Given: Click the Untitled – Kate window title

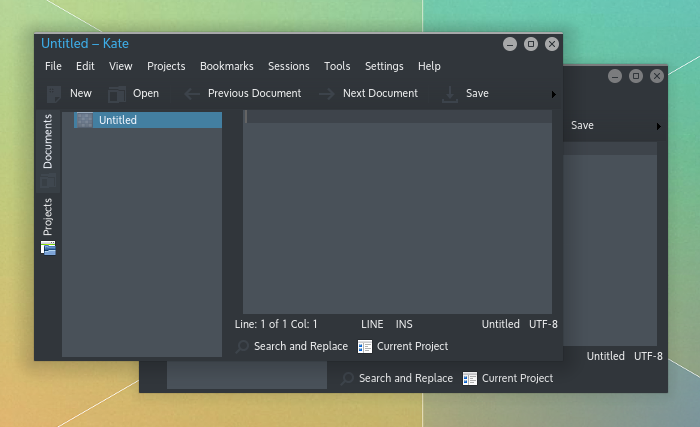Looking at the screenshot, I should 85,44.
